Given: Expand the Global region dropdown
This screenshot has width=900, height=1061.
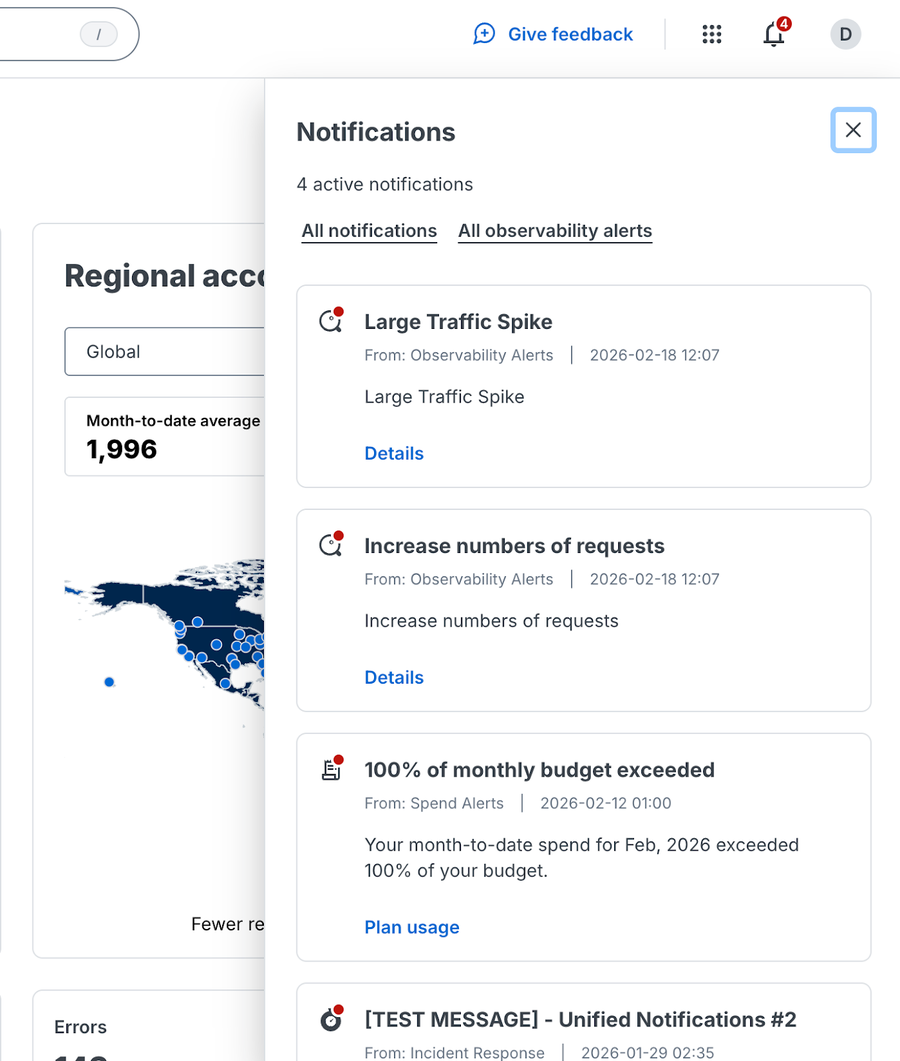Looking at the screenshot, I should pyautogui.click(x=165, y=352).
